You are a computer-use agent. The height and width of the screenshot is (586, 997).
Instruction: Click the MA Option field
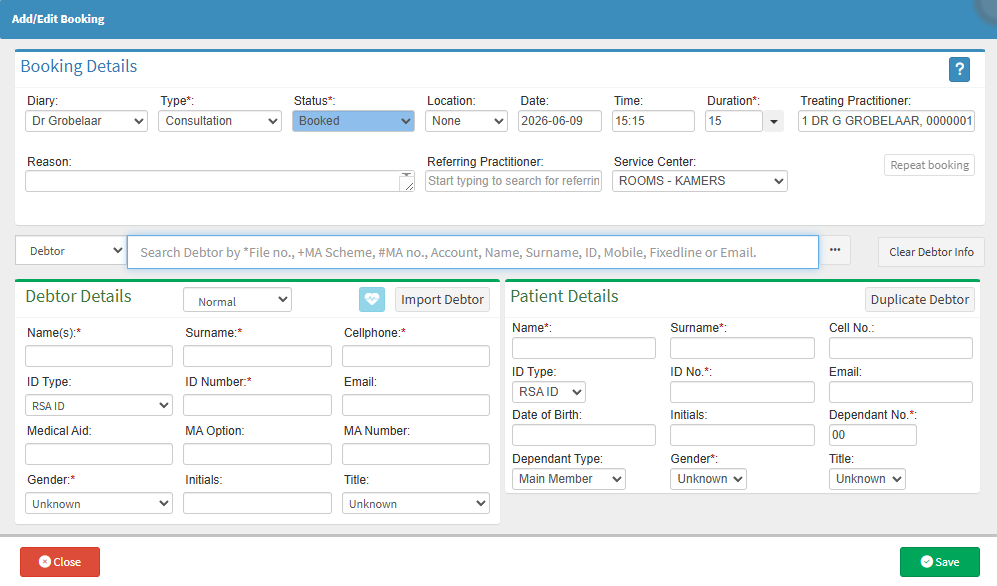click(258, 454)
